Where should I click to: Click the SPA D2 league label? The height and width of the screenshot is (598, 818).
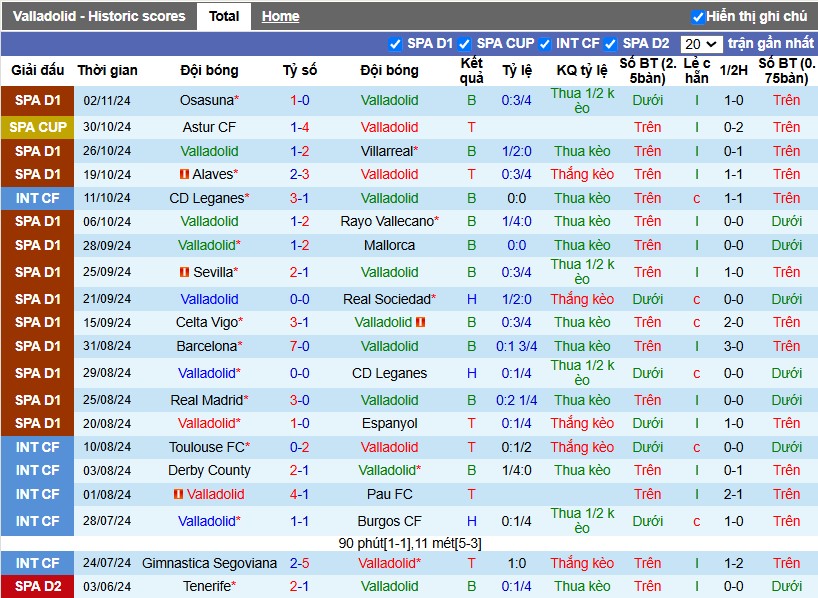pyautogui.click(x=38, y=586)
